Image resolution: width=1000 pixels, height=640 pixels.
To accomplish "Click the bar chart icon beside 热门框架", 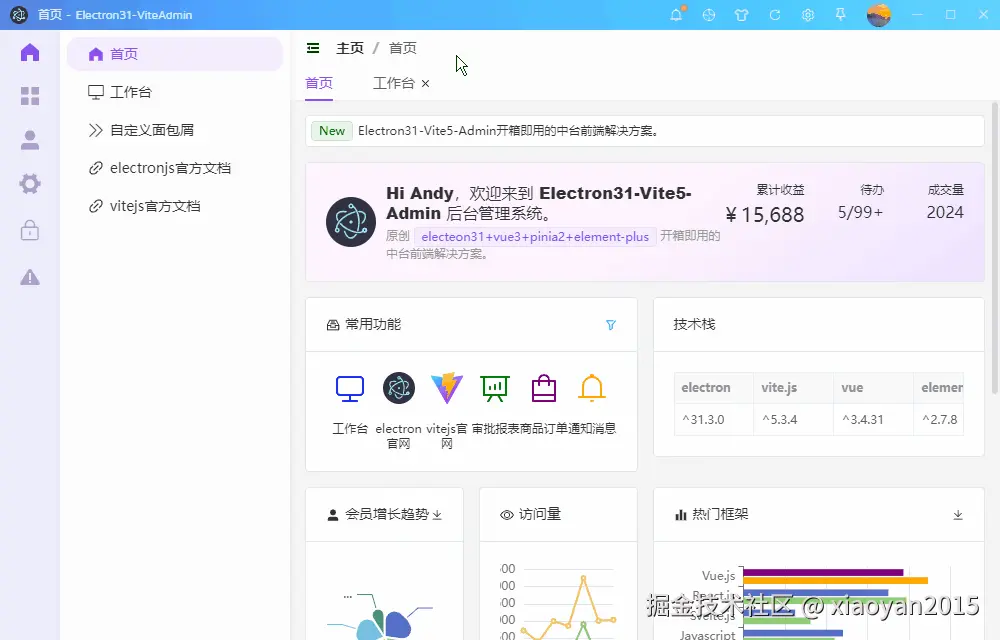I will coord(680,514).
